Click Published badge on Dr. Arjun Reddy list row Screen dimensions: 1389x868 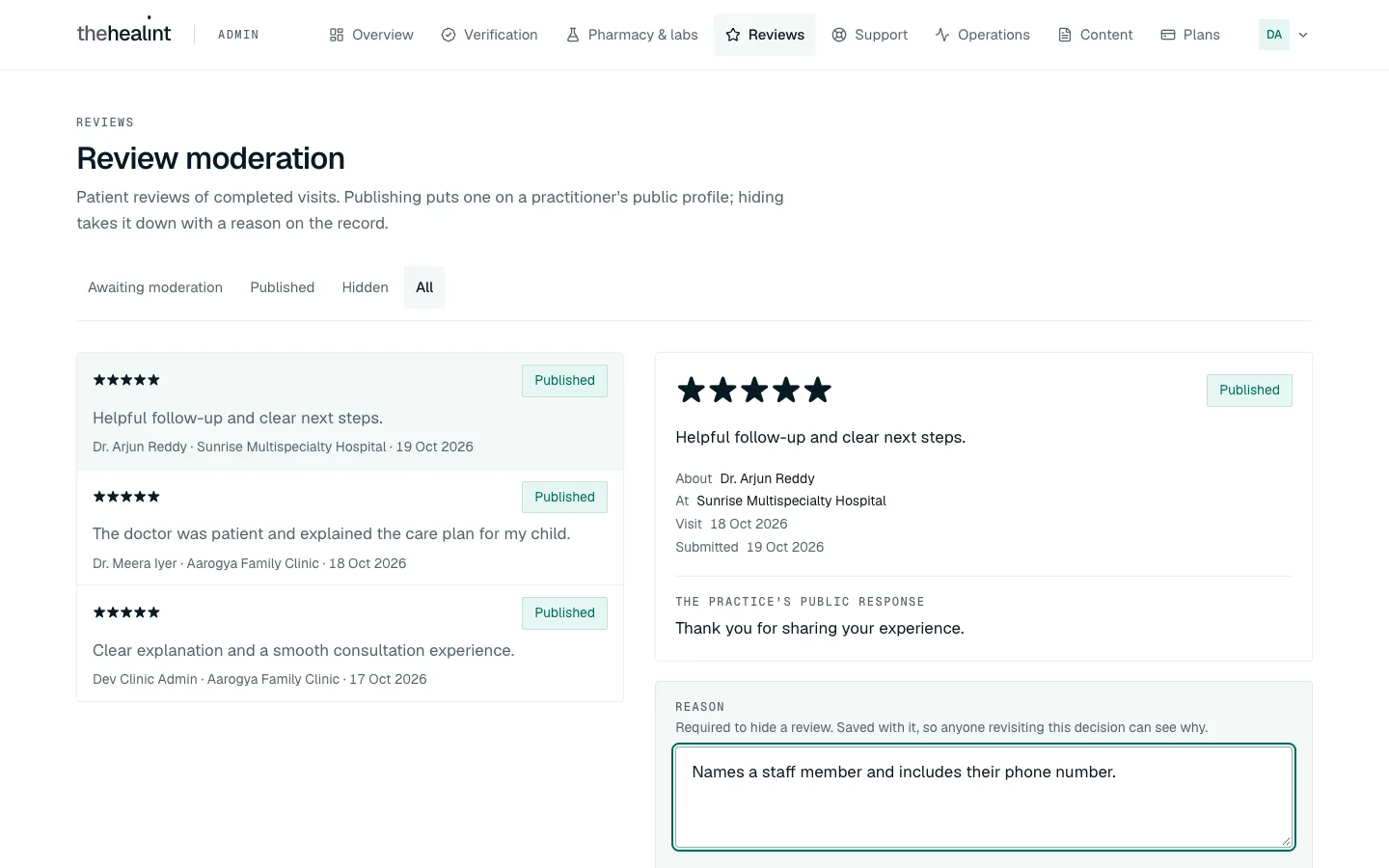click(x=564, y=381)
